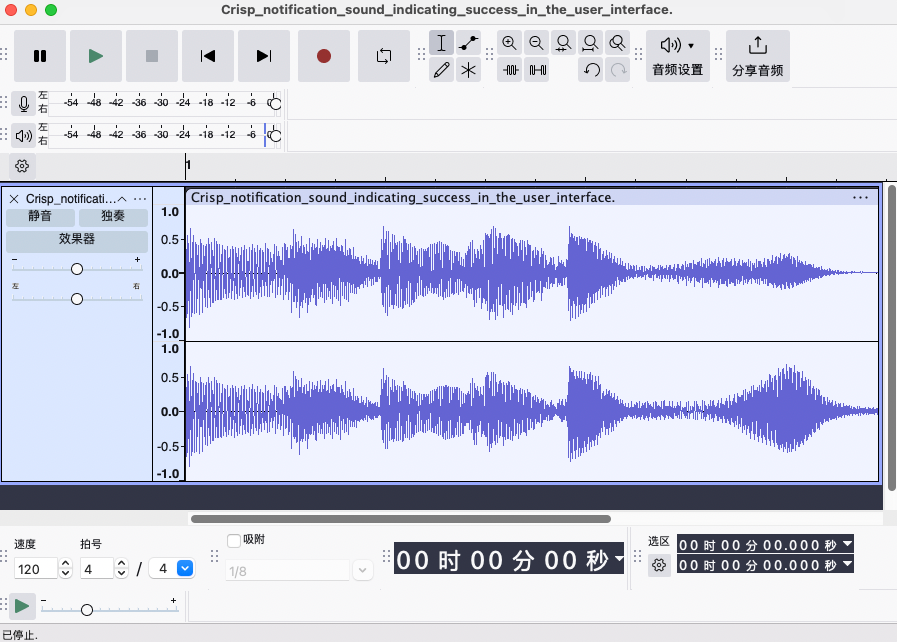Click the Zoom Toggle icon
The width and height of the screenshot is (897, 642).
pyautogui.click(x=617, y=43)
